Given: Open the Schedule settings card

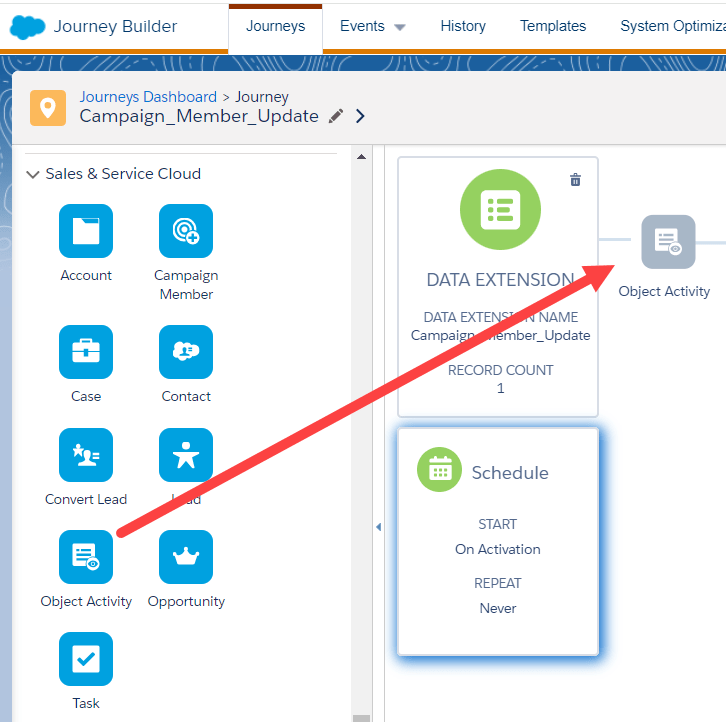Looking at the screenshot, I should pos(498,541).
